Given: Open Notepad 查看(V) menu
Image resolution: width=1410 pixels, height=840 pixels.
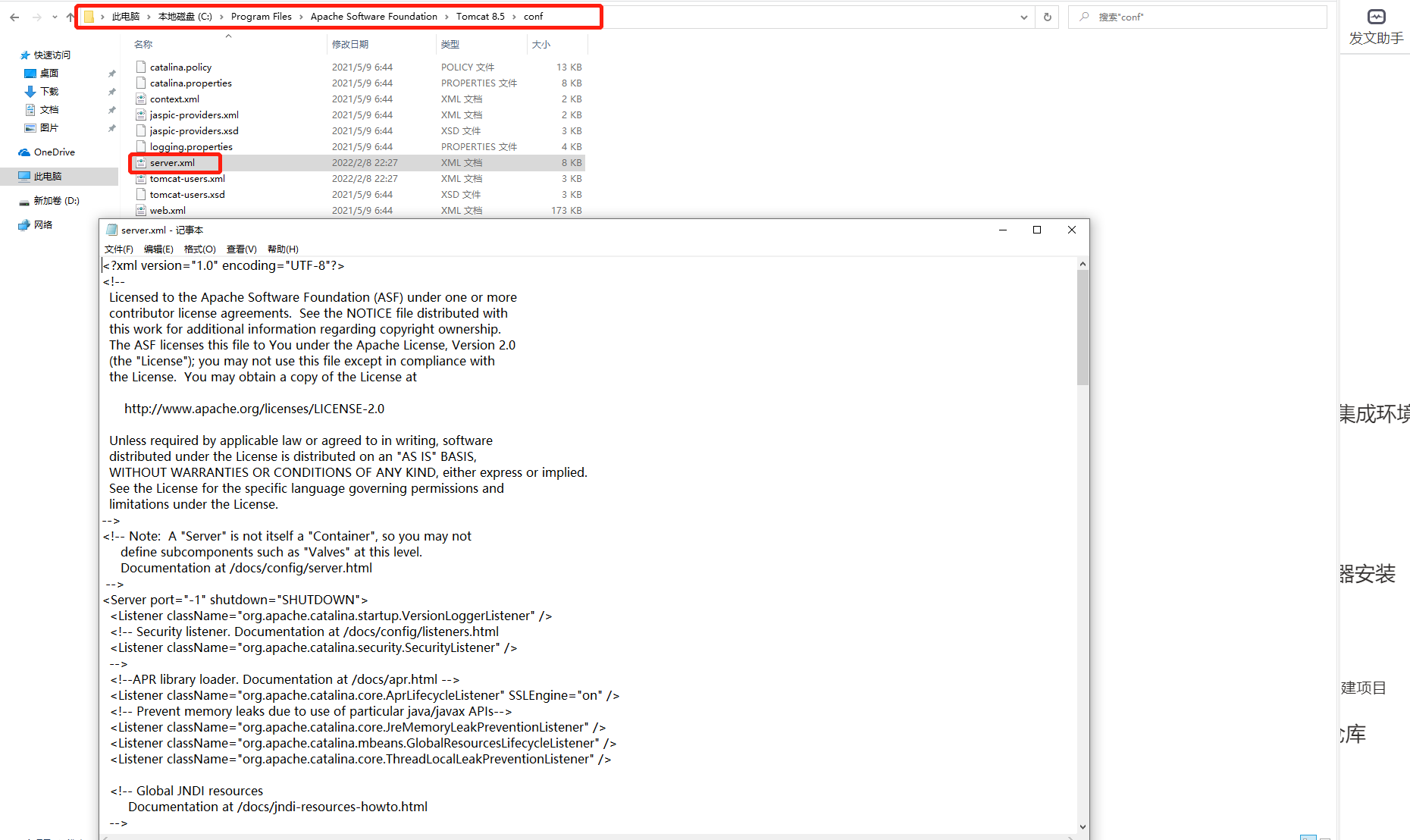Looking at the screenshot, I should 242,249.
